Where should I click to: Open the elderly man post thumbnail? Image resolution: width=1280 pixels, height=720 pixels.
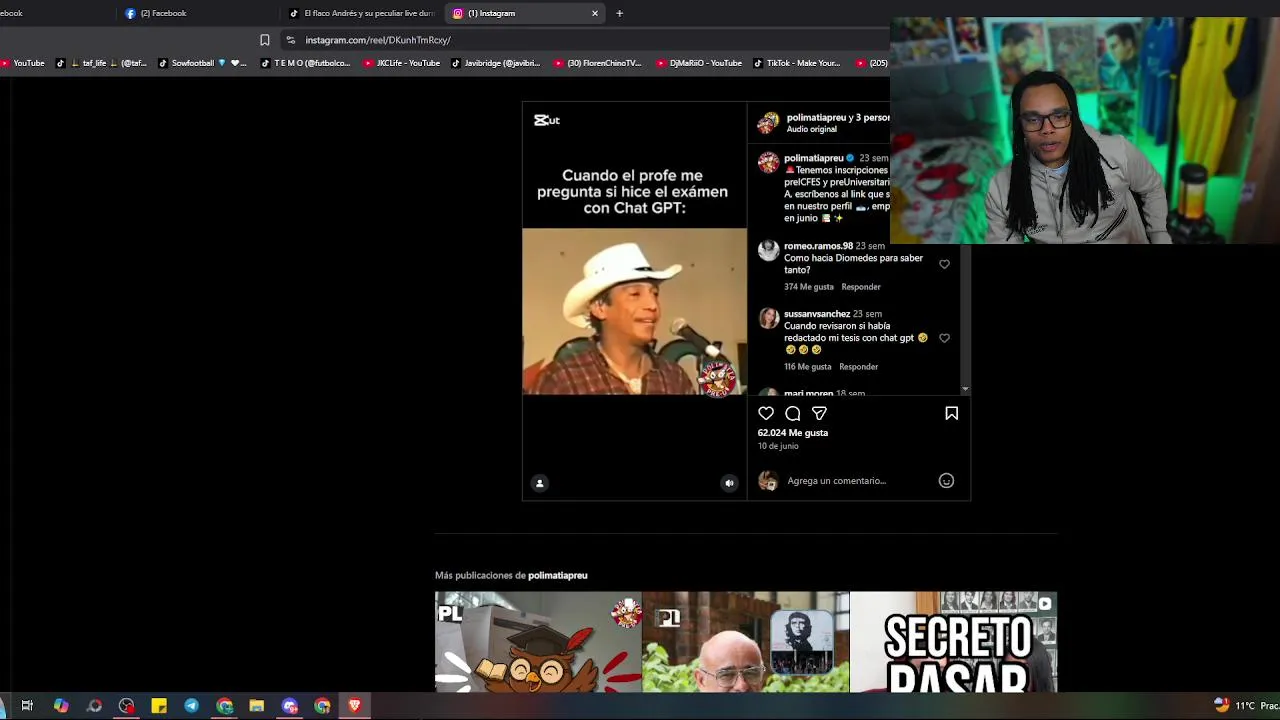746,642
